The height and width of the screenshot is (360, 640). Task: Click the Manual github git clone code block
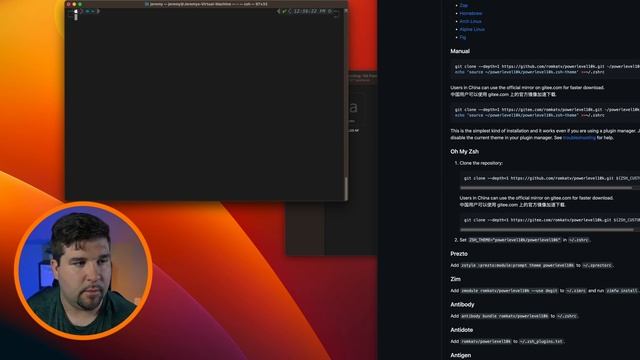[x=545, y=69]
